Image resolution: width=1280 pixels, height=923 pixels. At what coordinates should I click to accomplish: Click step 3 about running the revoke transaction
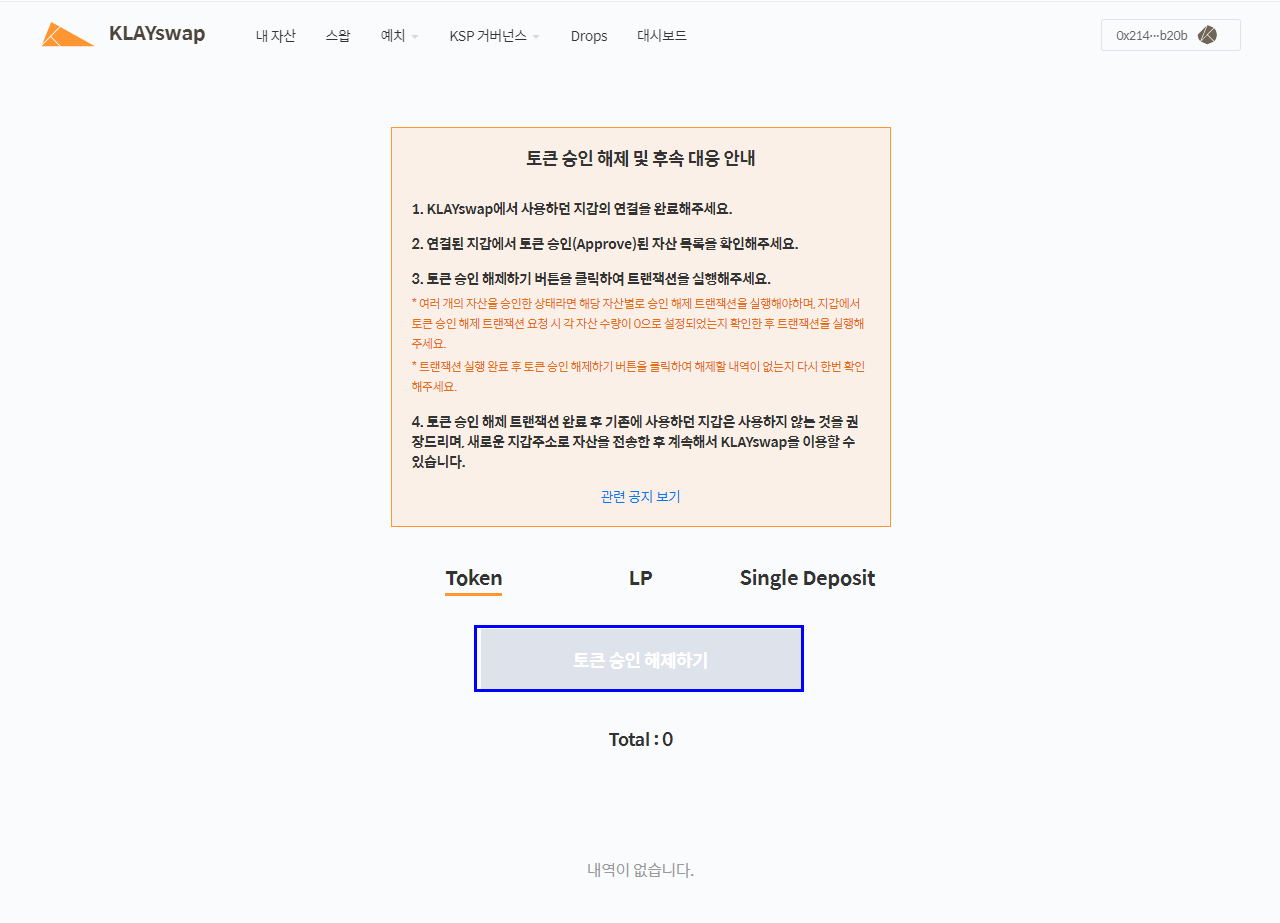(591, 279)
